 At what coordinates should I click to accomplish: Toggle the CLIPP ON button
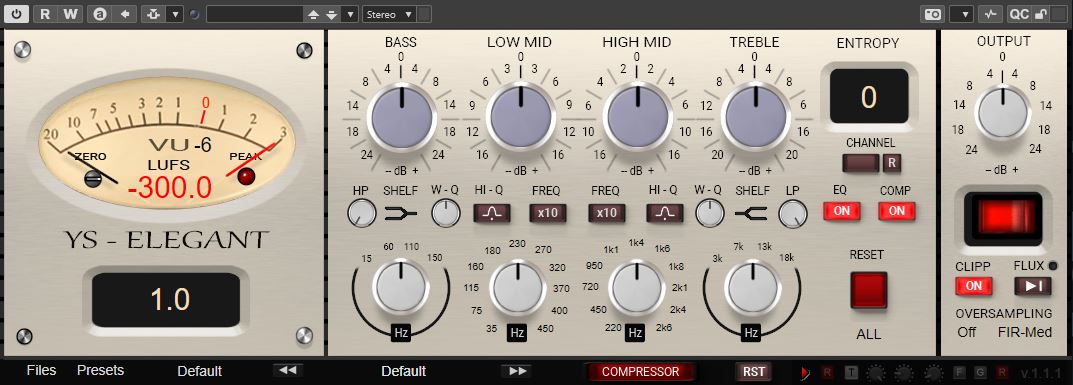coord(973,286)
